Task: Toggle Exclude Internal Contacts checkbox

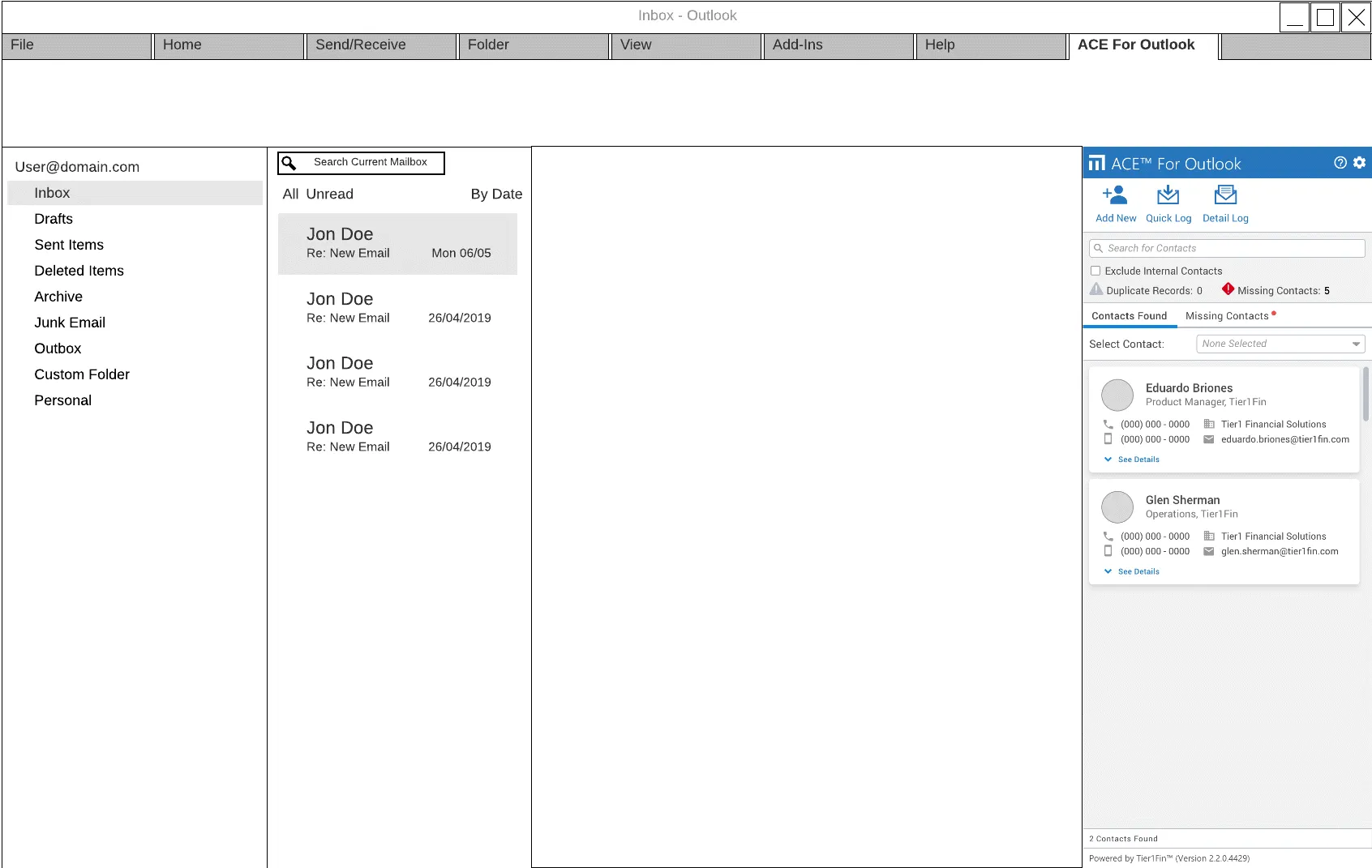Action: point(1095,271)
